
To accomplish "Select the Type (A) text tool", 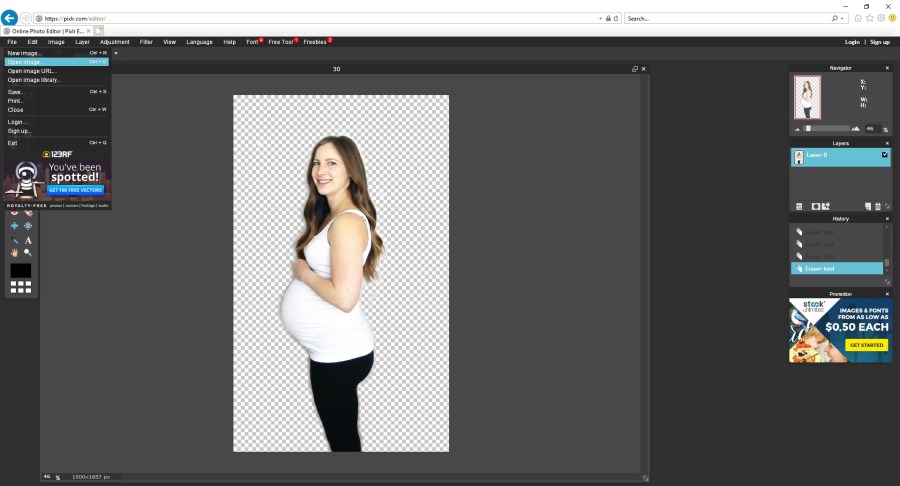I will click(x=28, y=240).
